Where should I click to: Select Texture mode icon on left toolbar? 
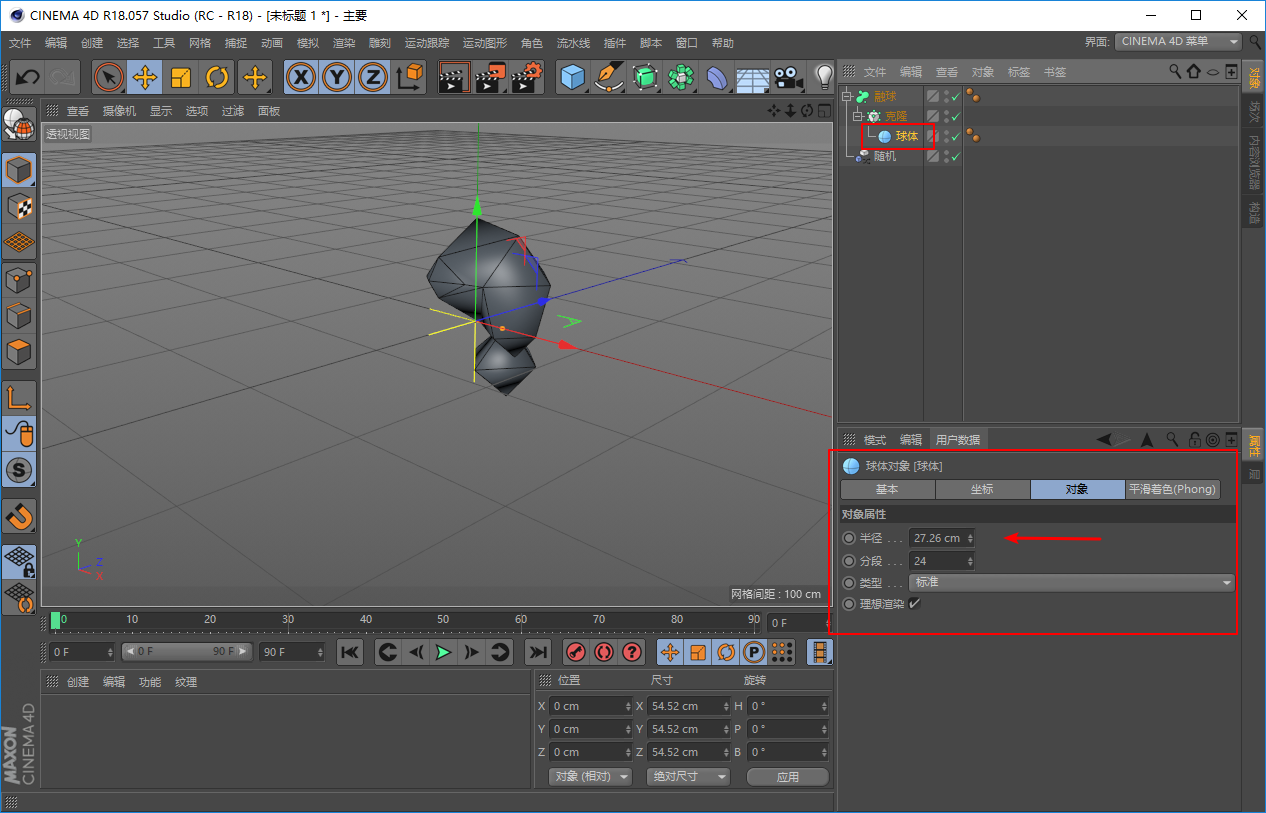pyautogui.click(x=19, y=206)
